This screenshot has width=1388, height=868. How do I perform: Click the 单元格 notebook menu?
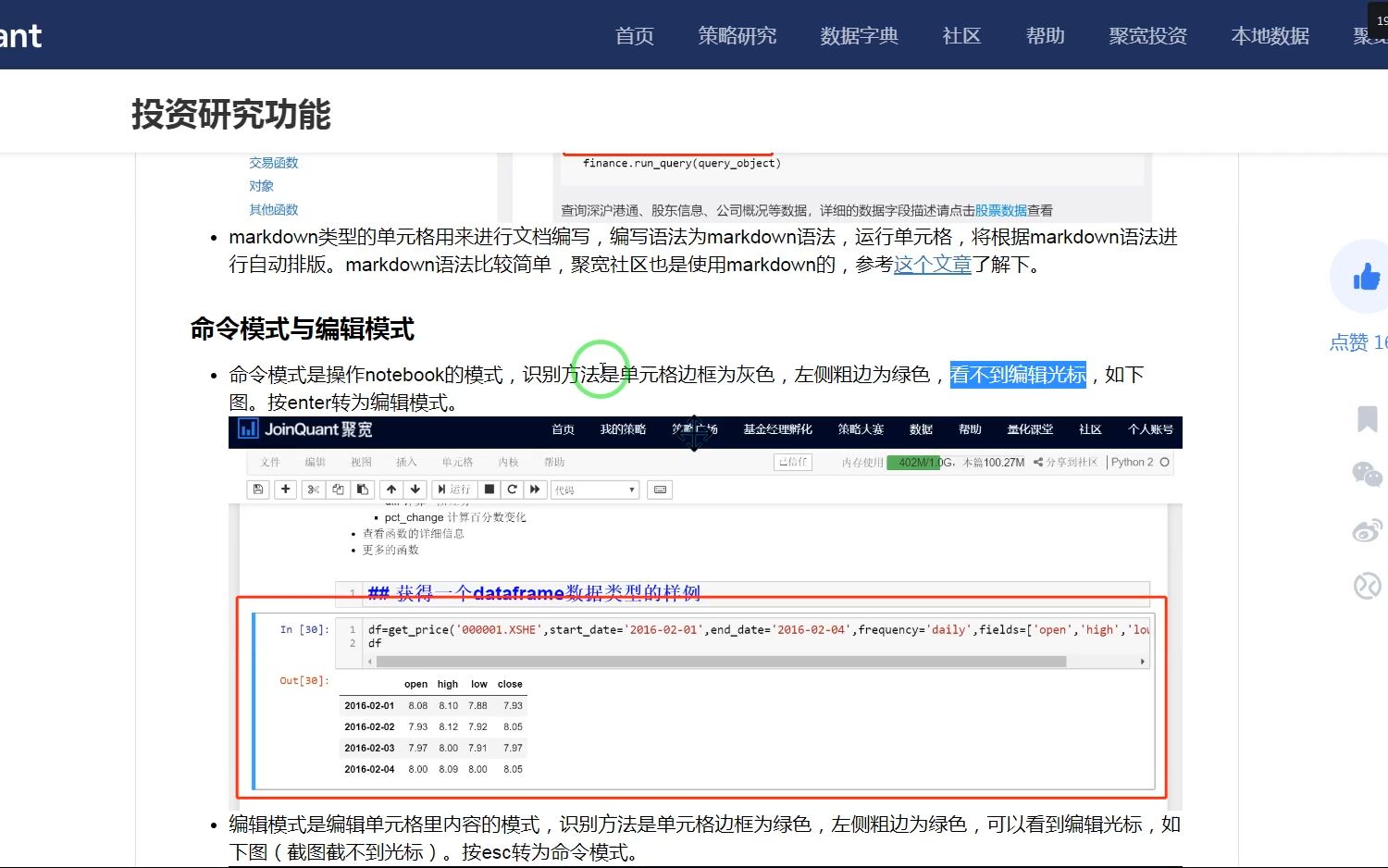click(457, 462)
